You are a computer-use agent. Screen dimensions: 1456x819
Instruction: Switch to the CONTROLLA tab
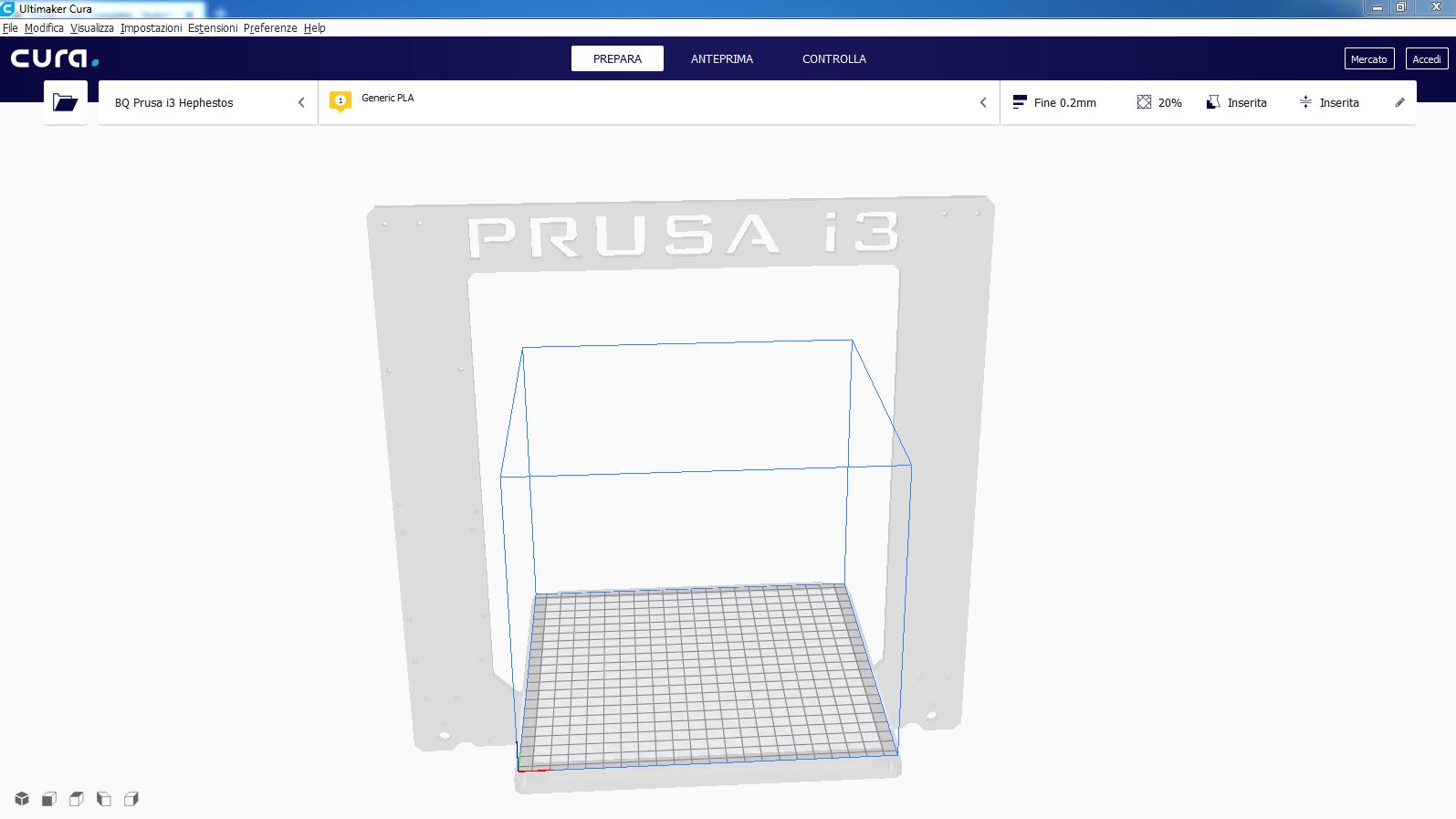tap(834, 58)
